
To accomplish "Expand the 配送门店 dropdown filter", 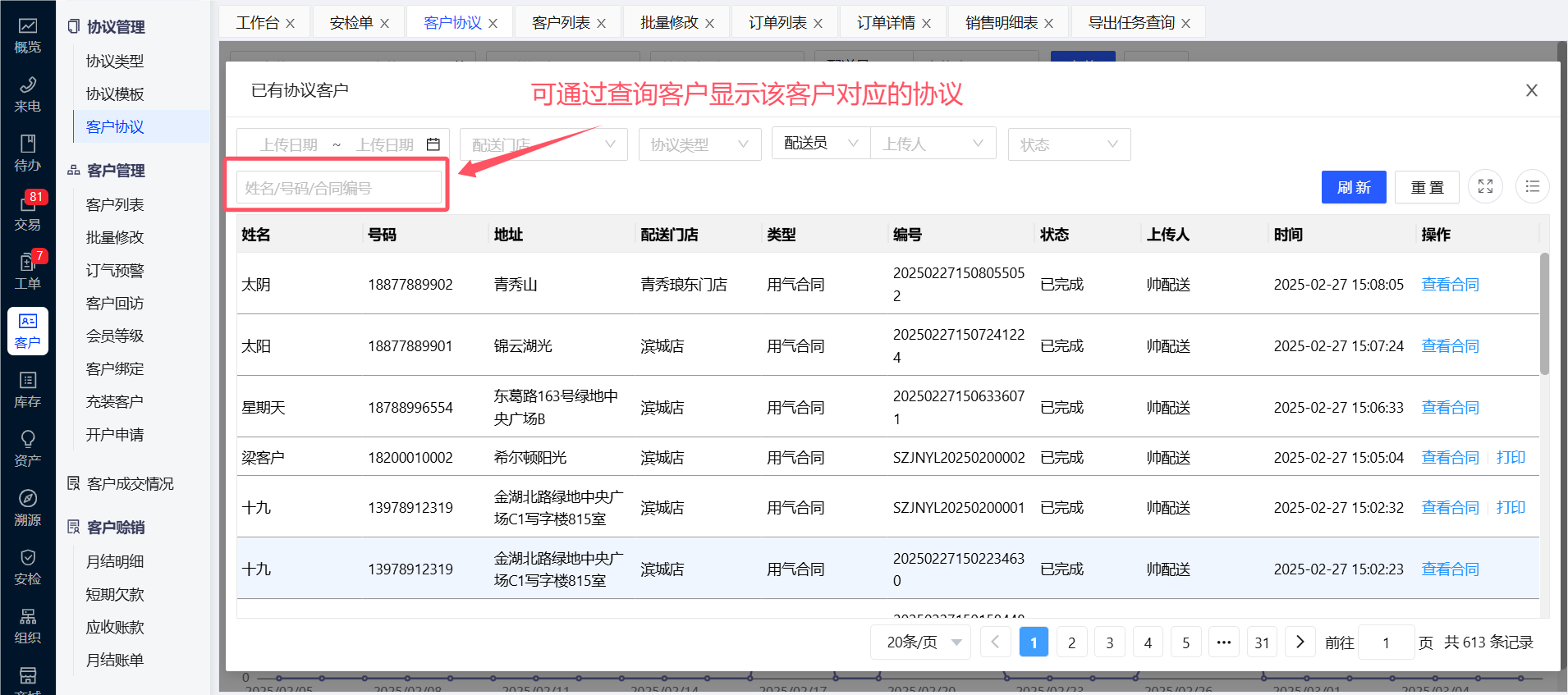I will click(x=543, y=144).
